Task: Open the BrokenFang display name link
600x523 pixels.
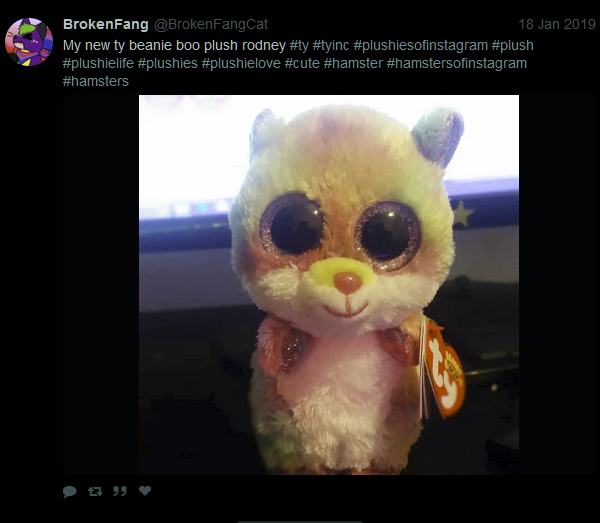Action: click(x=106, y=24)
